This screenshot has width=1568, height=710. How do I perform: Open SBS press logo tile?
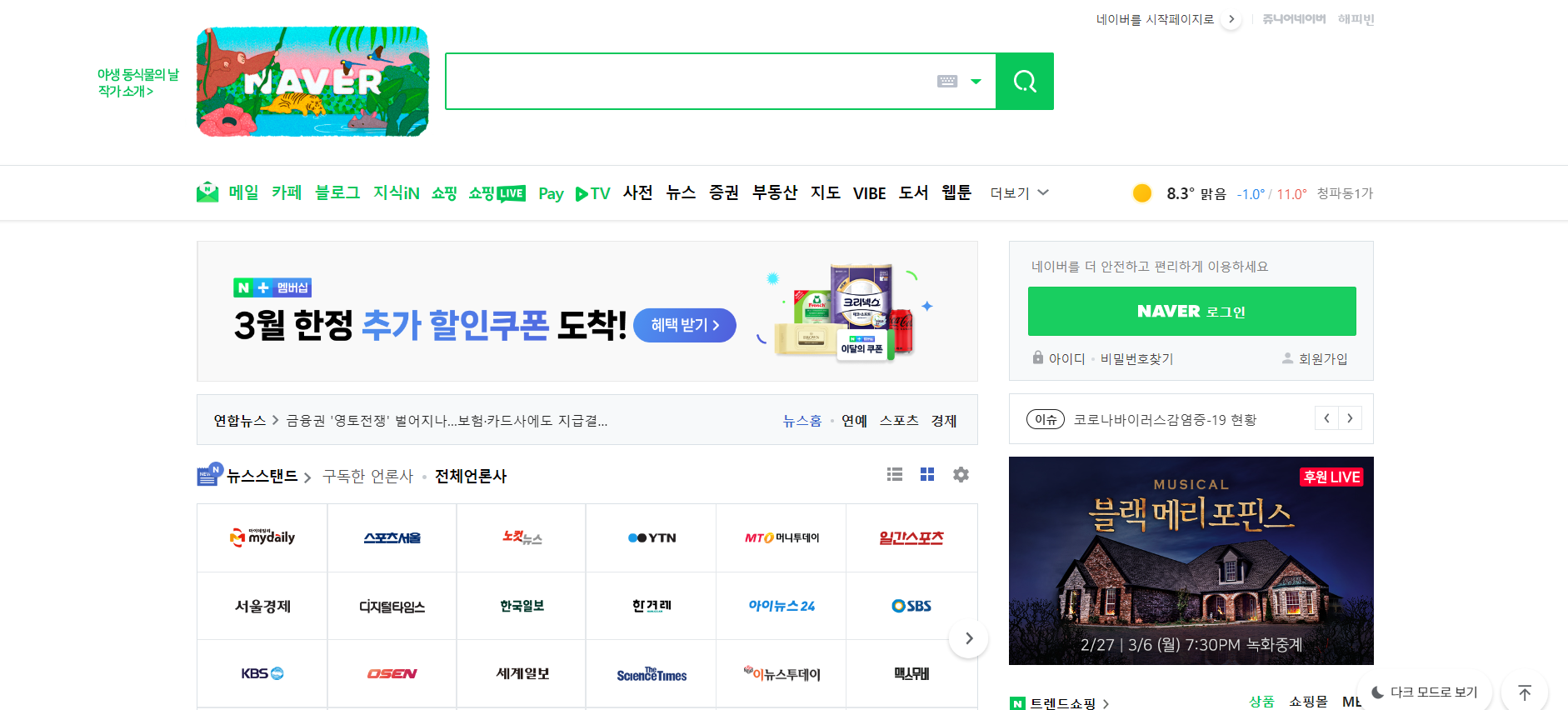(x=911, y=606)
